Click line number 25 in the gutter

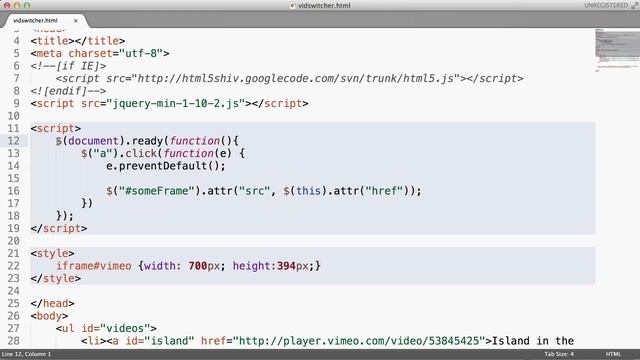click(13, 304)
